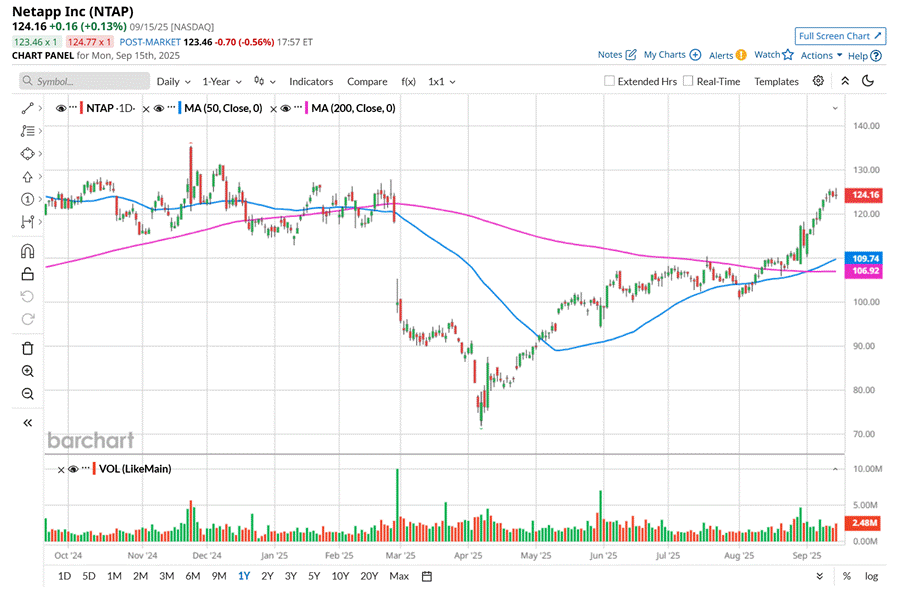Hide the NTAP price series
902x593 pixels.
tap(61, 108)
